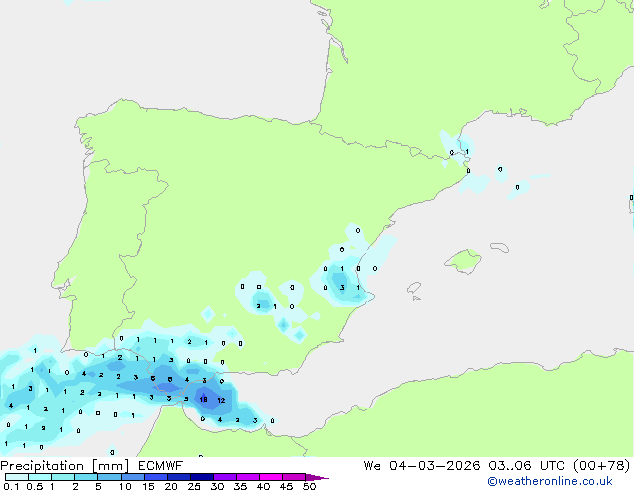The height and width of the screenshot is (490, 634).
Task: Click the "12" precipitation value on the map
Action: coord(221,400)
